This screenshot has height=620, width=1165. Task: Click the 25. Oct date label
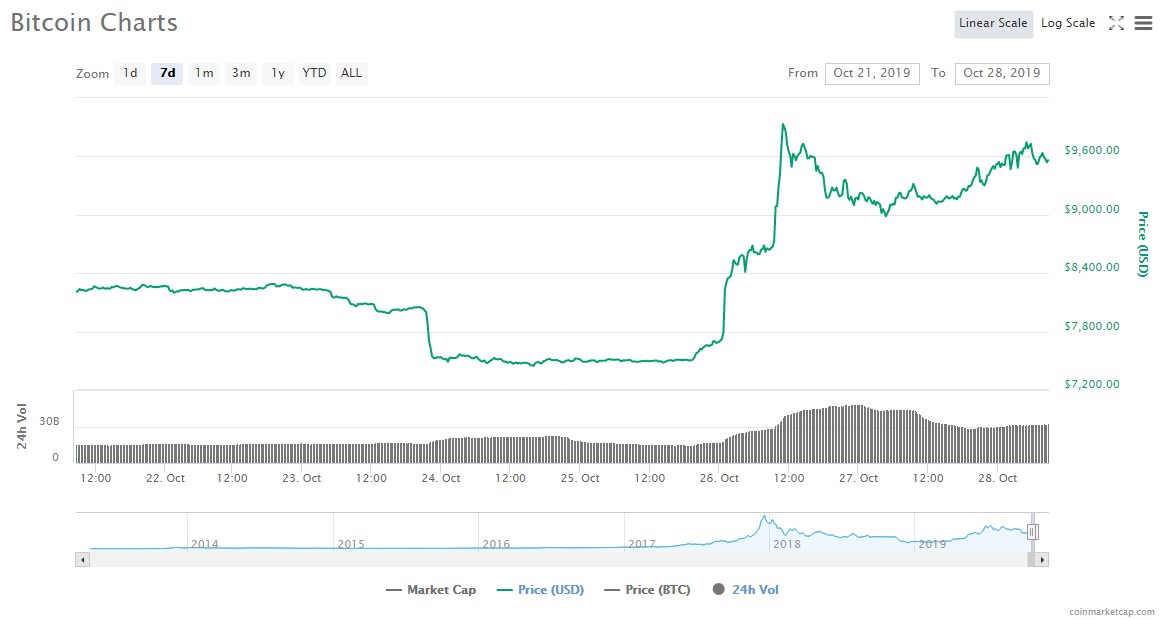pyautogui.click(x=580, y=478)
